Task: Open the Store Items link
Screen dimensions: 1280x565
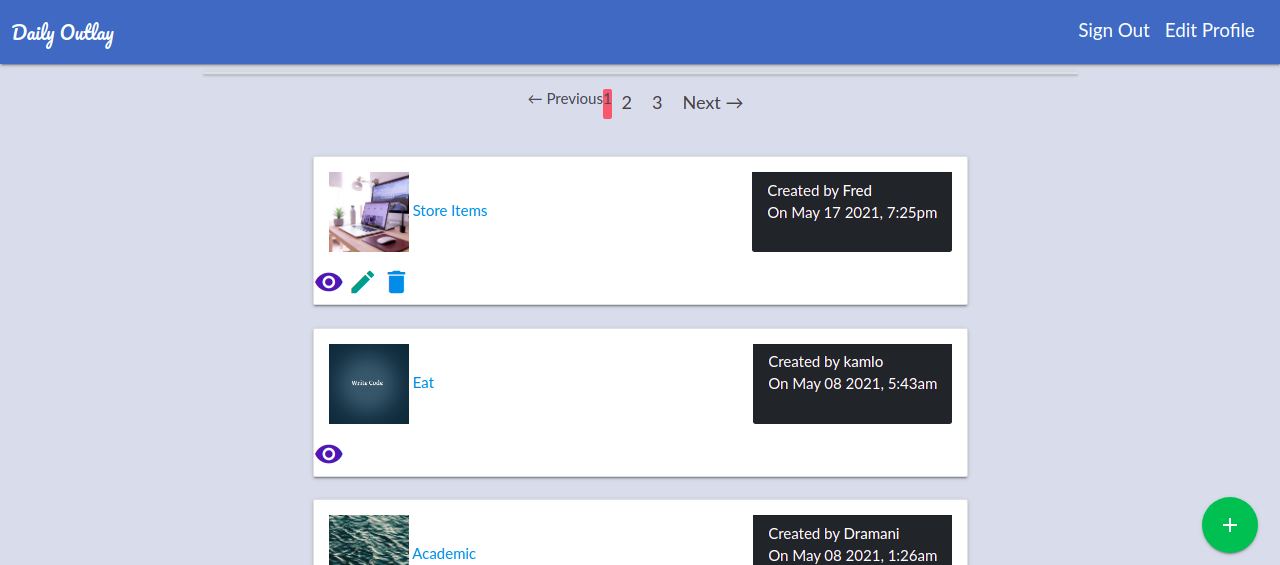Action: point(450,211)
